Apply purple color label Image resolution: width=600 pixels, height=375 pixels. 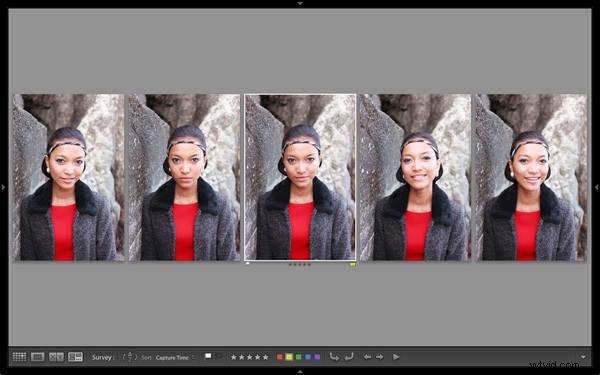[317, 357]
